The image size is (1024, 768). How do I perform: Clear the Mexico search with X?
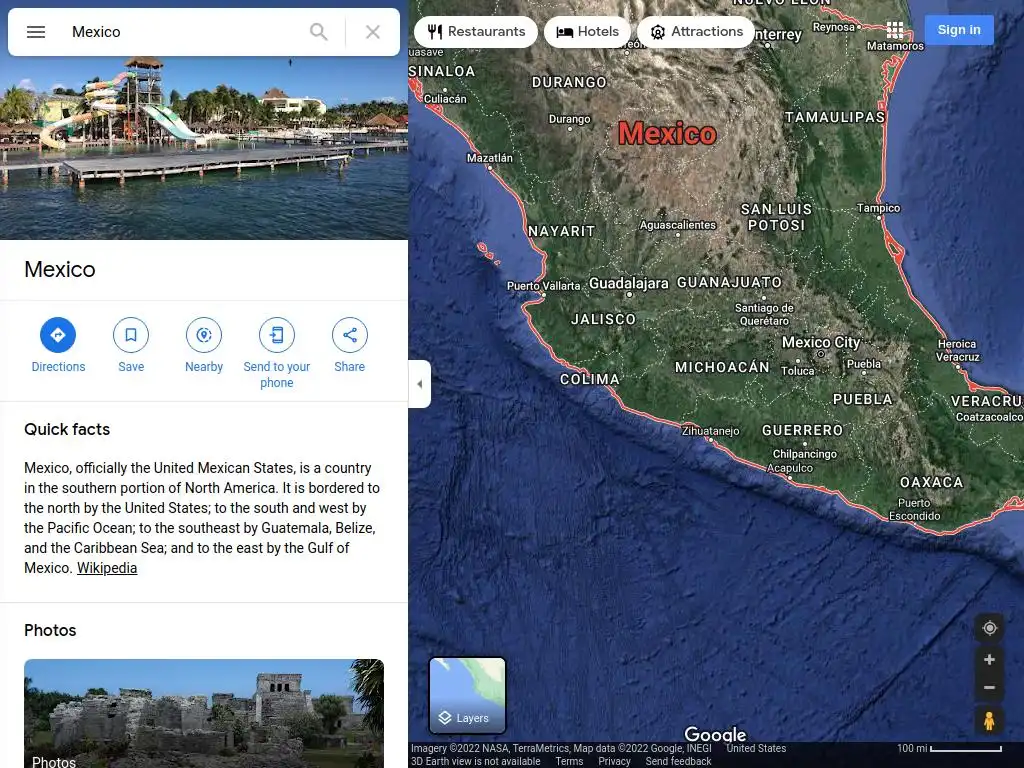coord(373,31)
